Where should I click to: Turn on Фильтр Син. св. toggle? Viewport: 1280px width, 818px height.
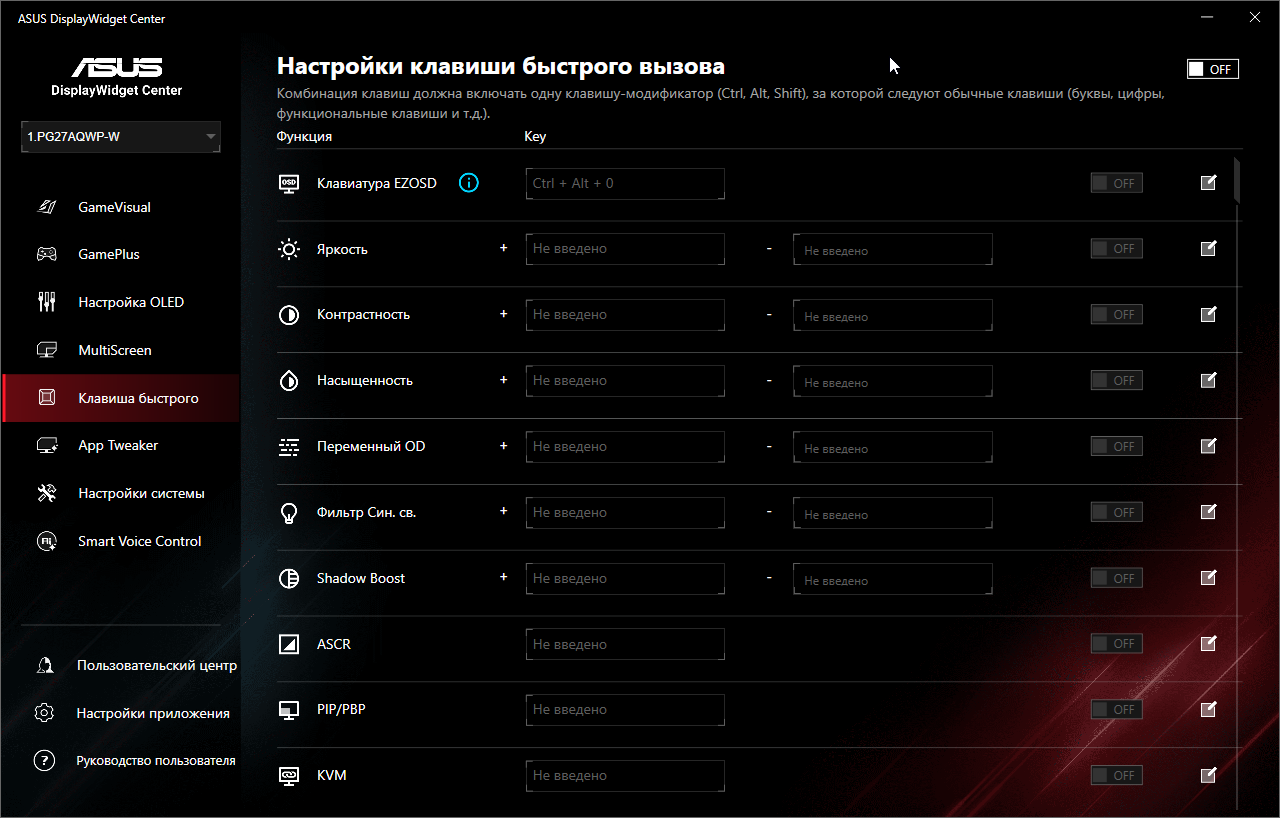pos(1116,512)
